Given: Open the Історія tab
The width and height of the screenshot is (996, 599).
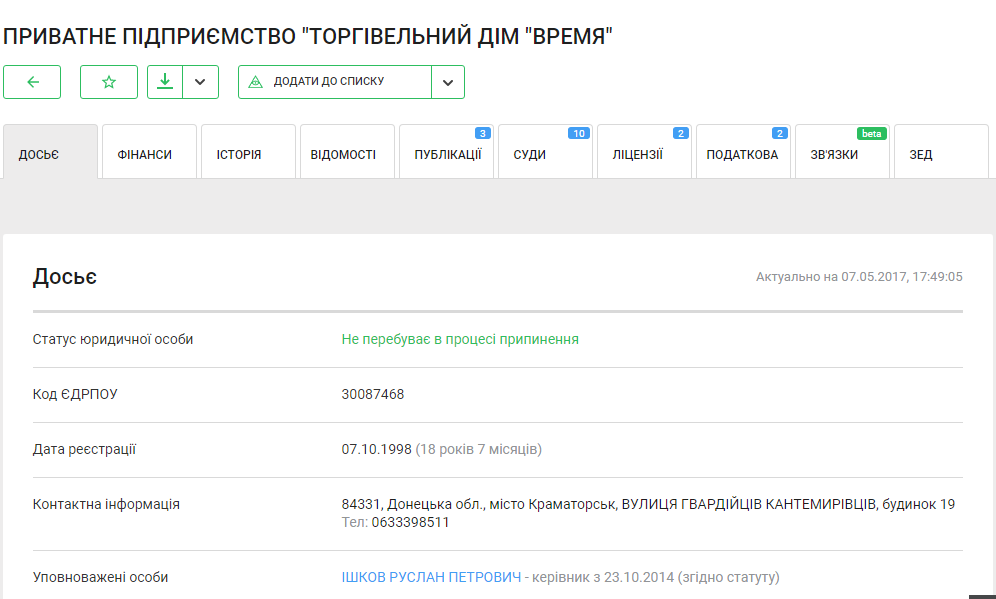Looking at the screenshot, I should (248, 154).
